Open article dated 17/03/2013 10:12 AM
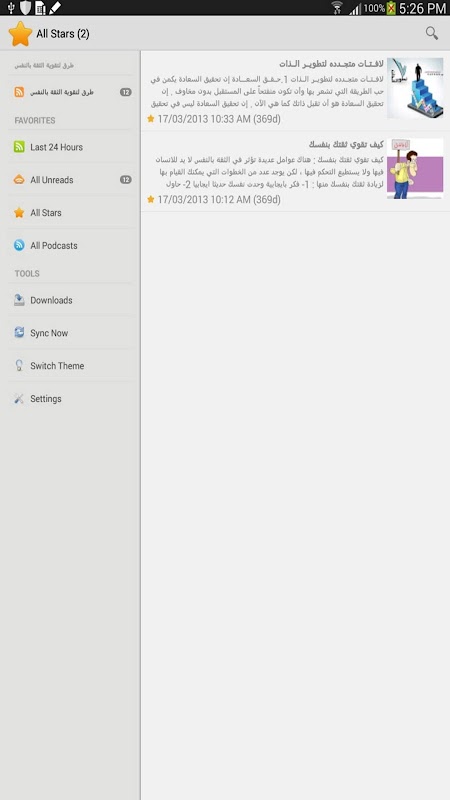Screen dimensions: 450x800 click(295, 171)
